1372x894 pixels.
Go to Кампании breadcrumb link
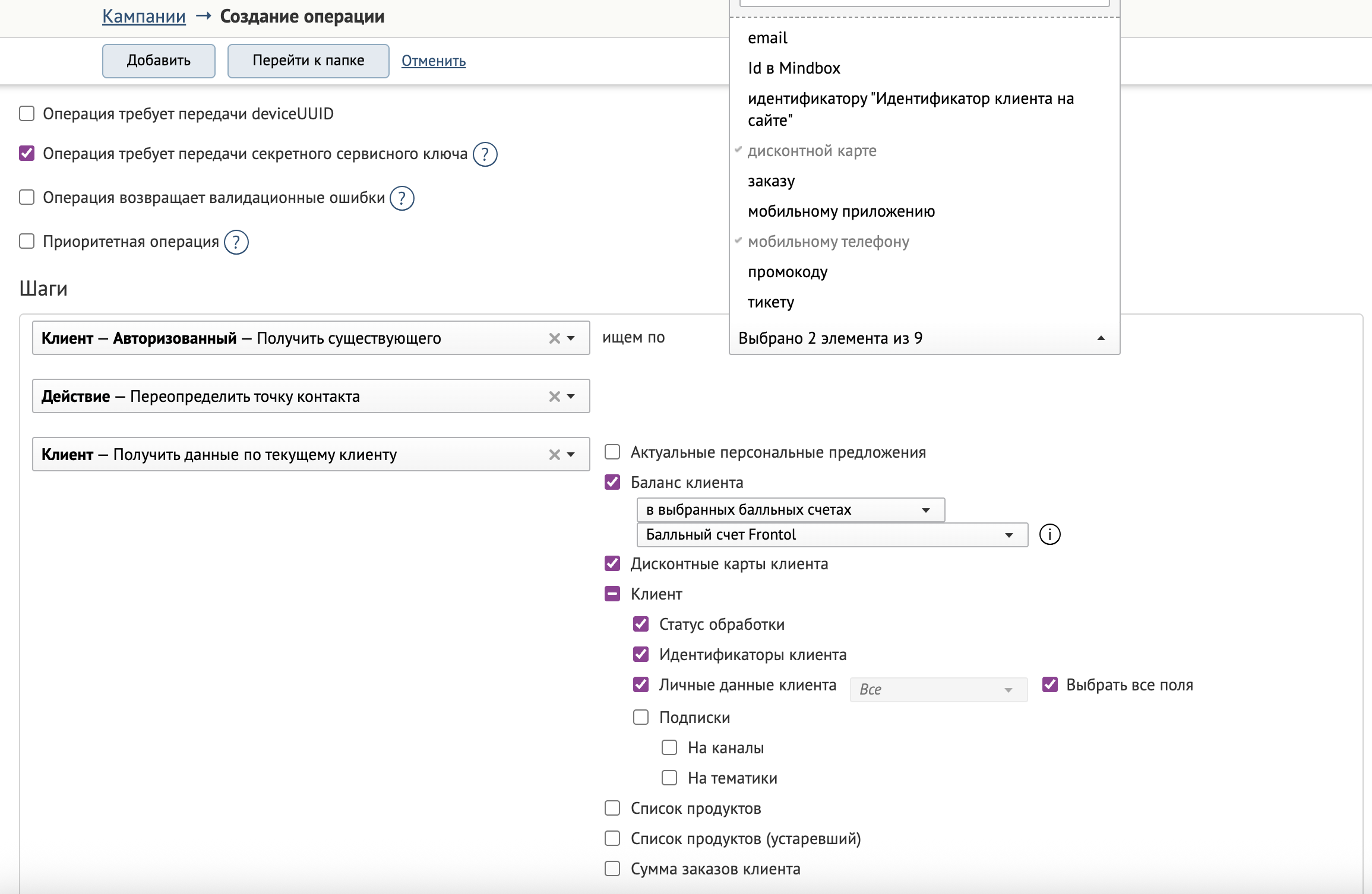(x=144, y=17)
